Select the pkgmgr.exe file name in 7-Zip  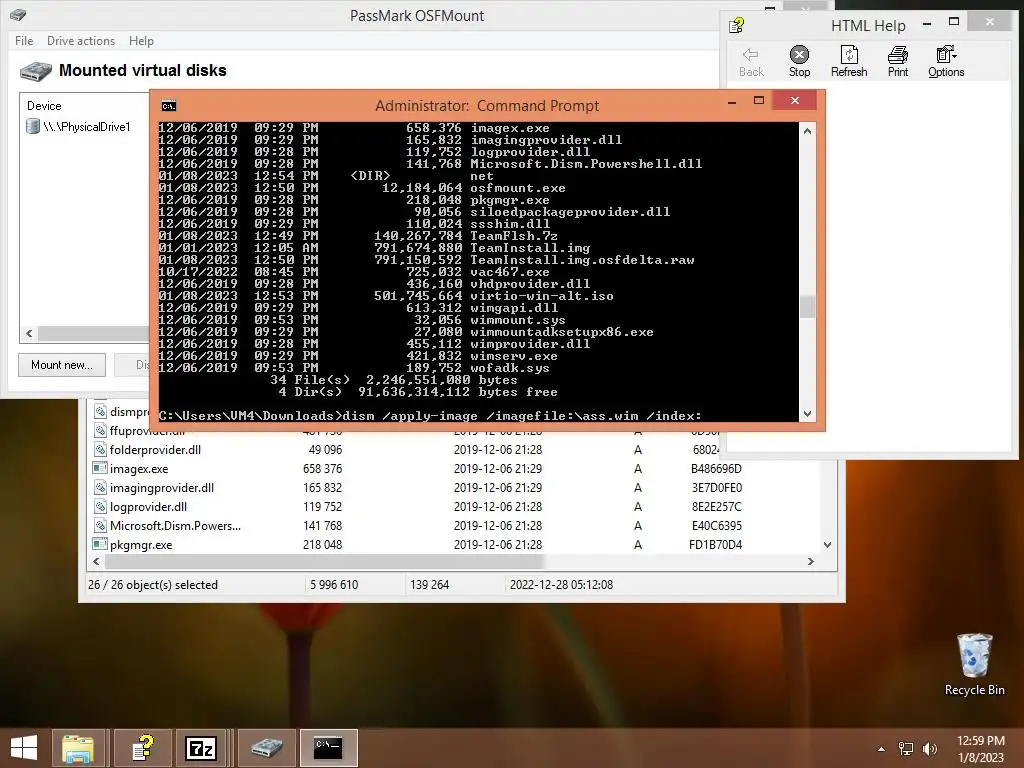pos(141,544)
